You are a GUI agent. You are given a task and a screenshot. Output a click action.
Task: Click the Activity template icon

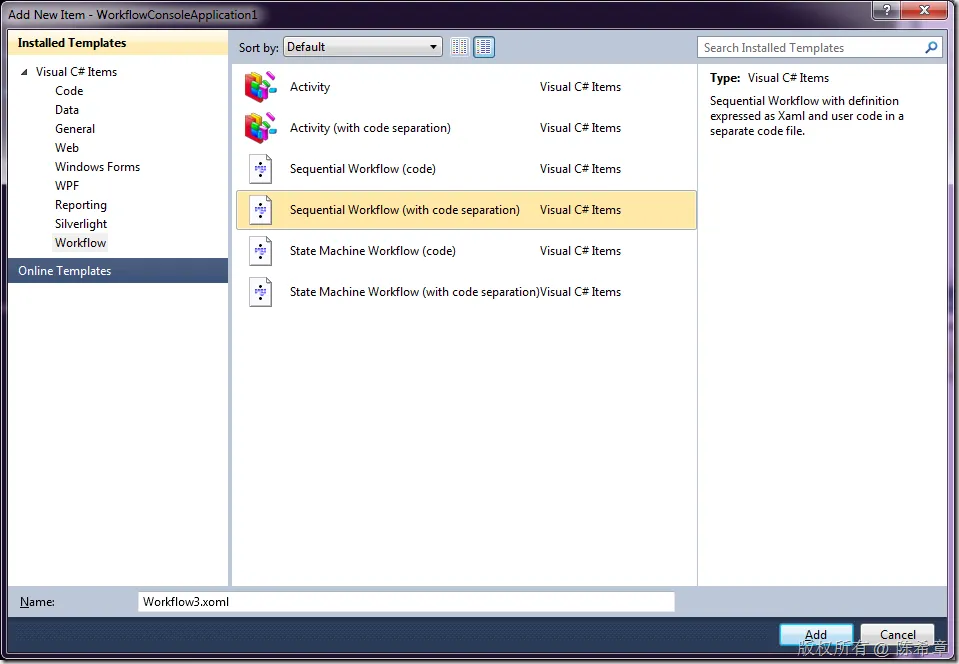click(261, 87)
